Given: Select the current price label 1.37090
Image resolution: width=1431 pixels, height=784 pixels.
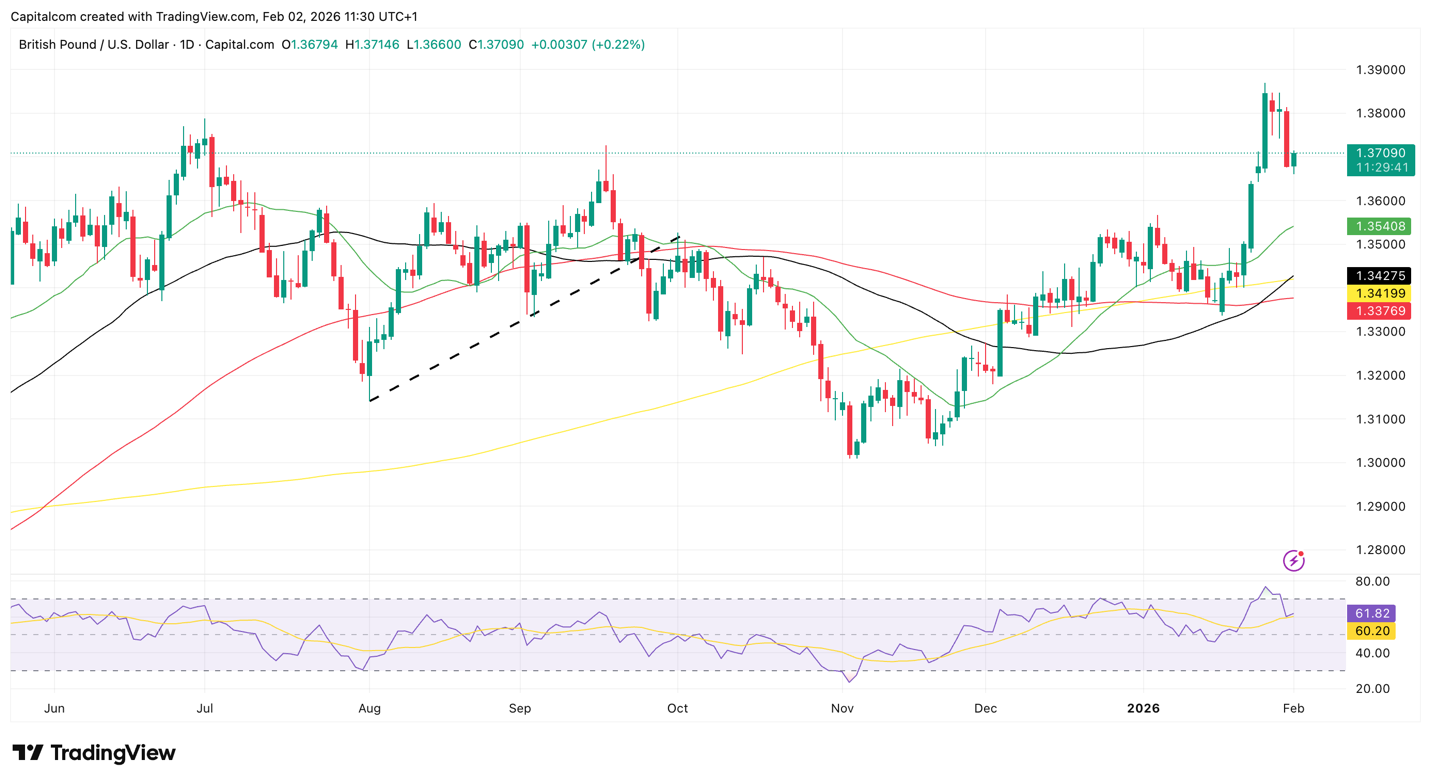Looking at the screenshot, I should (x=1380, y=154).
